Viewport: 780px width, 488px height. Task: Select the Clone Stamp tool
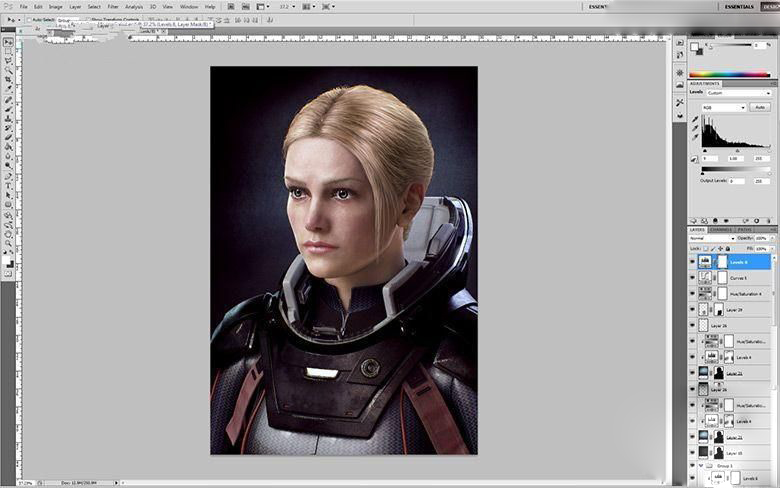(8, 119)
